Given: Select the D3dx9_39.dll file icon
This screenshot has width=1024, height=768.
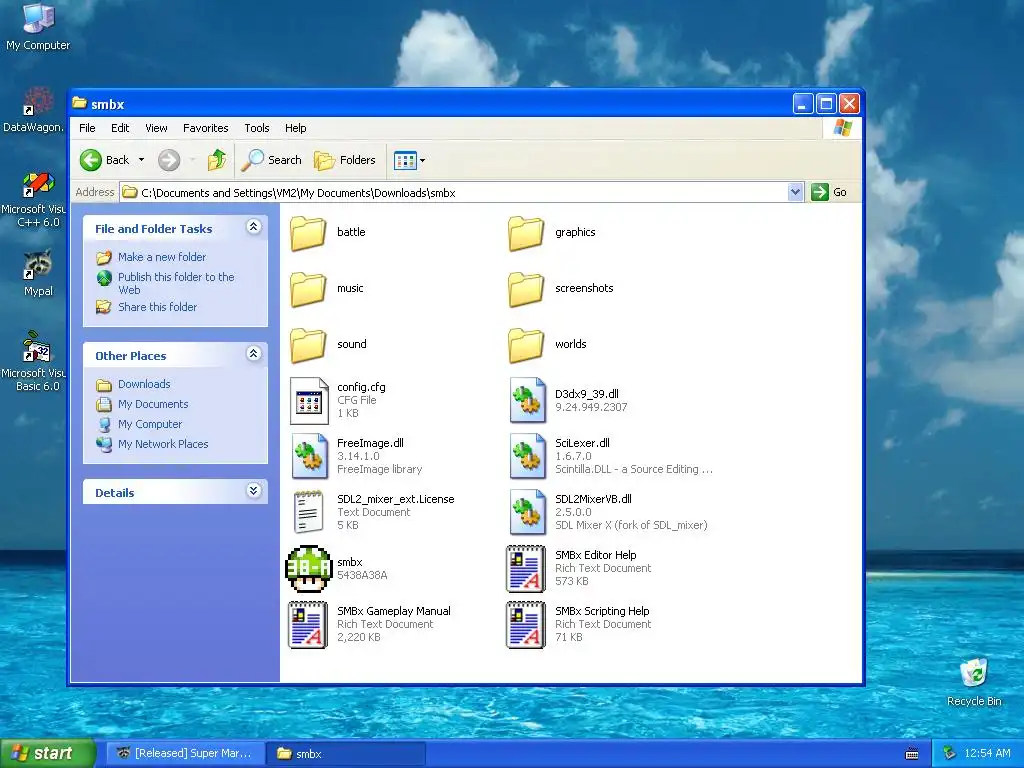Looking at the screenshot, I should click(x=528, y=400).
